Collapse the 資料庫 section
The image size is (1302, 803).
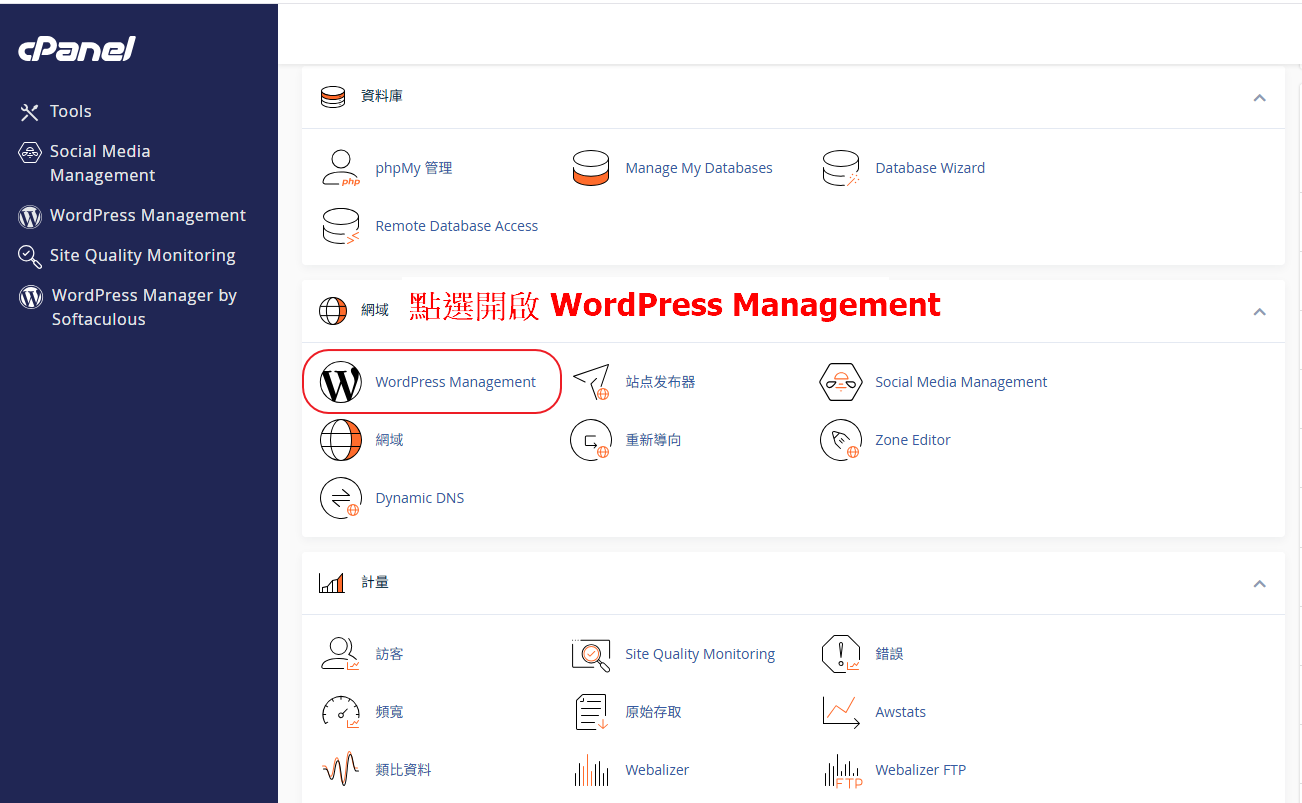1259,97
